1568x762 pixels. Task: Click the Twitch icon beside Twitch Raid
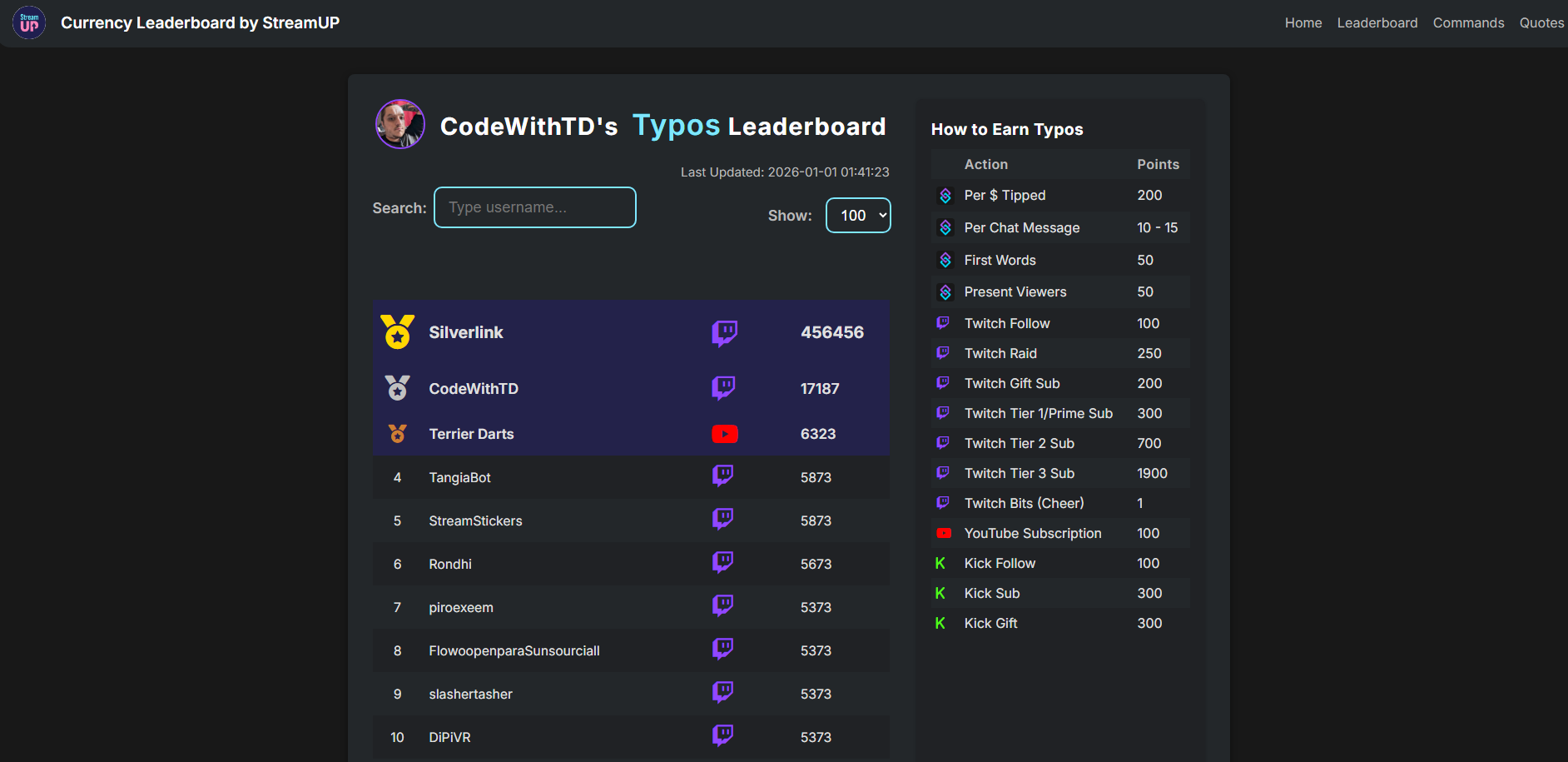click(x=943, y=353)
